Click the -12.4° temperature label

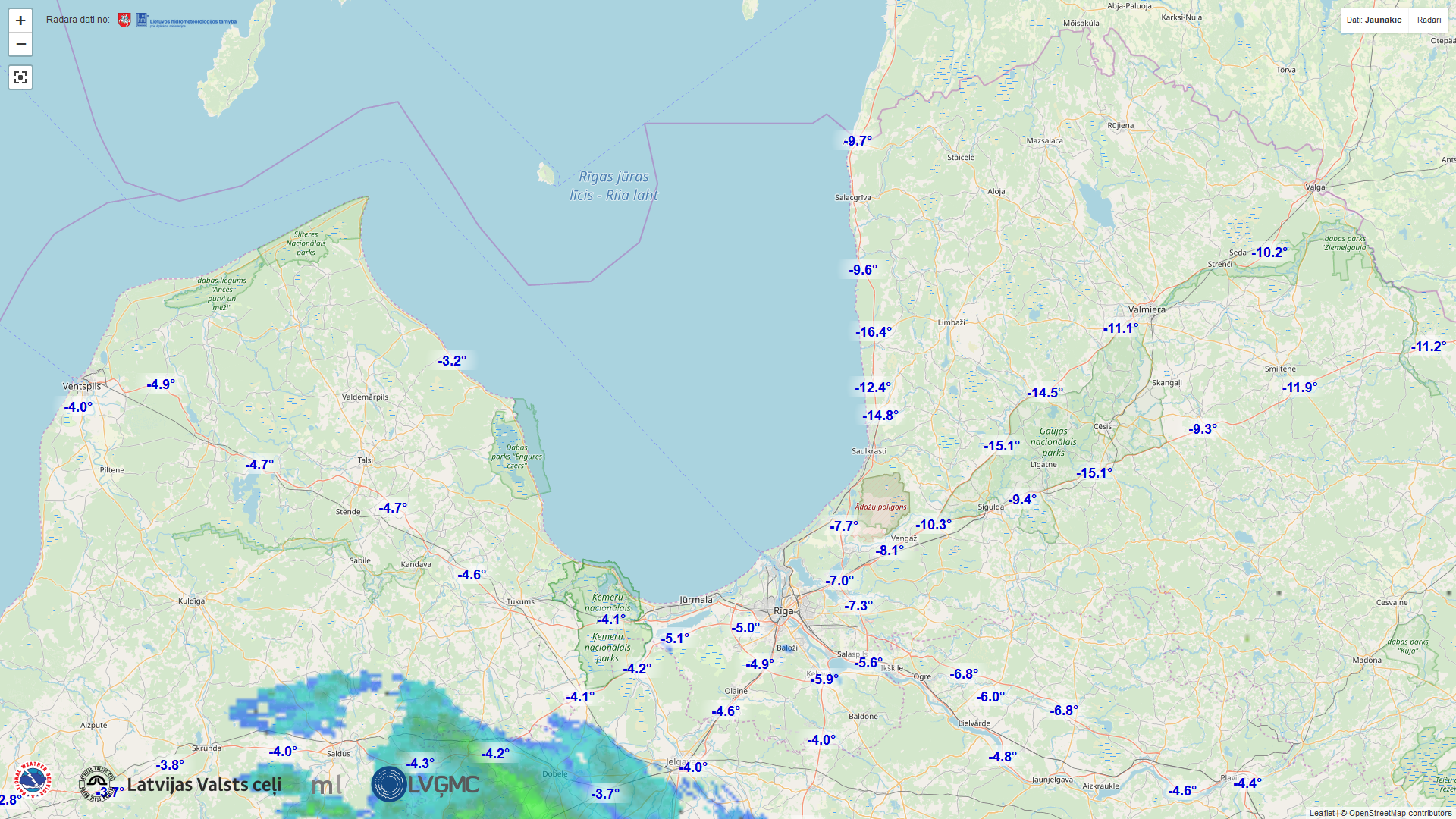873,388
